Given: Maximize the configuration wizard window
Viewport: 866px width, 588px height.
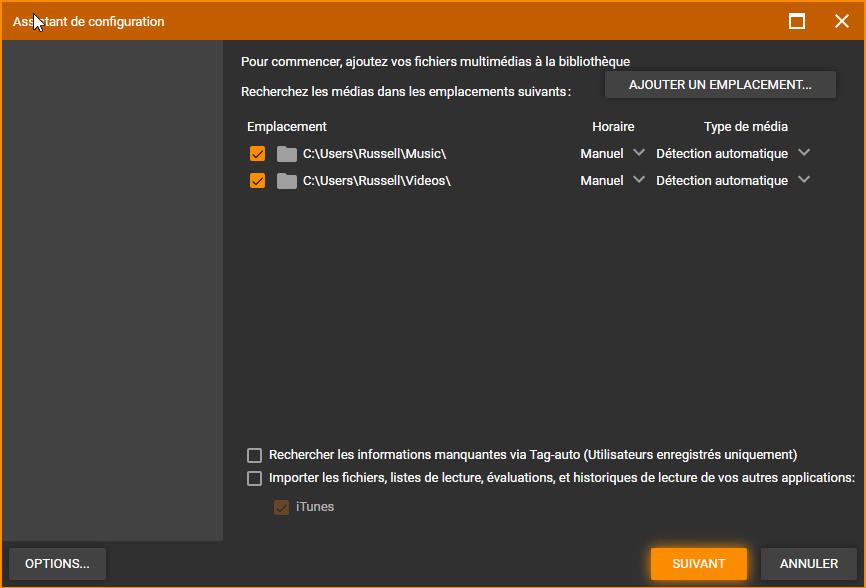Looking at the screenshot, I should [x=797, y=21].
